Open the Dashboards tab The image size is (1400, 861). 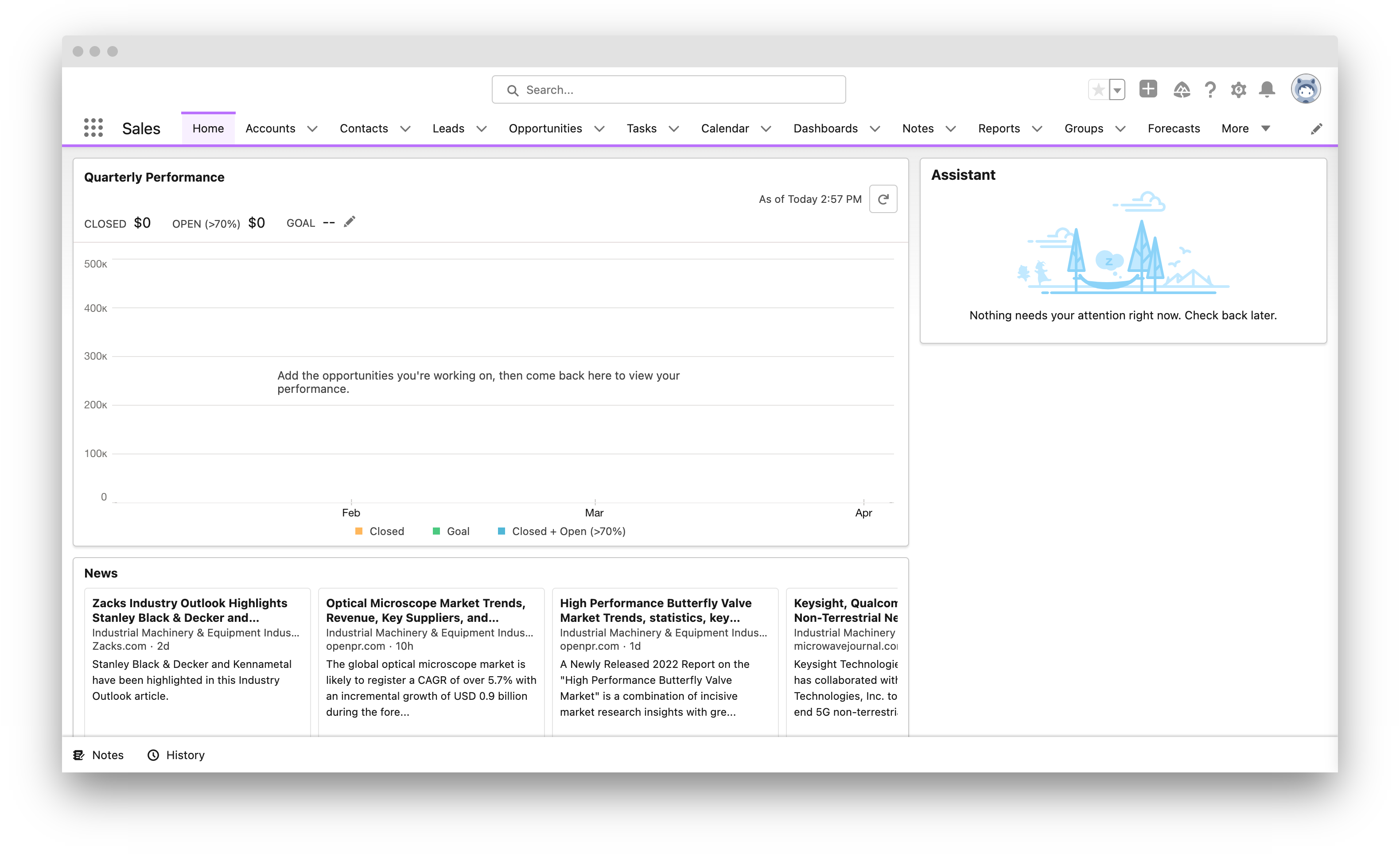point(826,129)
